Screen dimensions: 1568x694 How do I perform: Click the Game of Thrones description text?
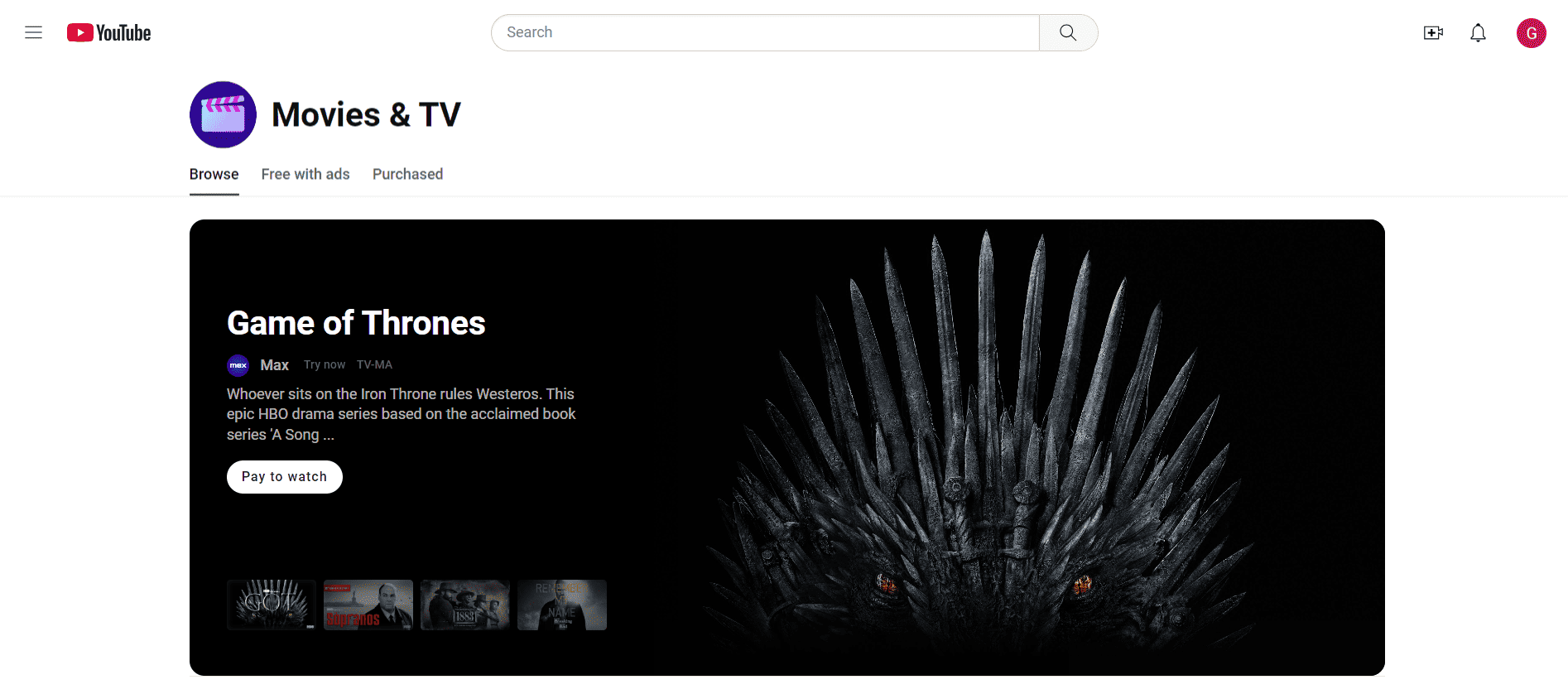[402, 414]
